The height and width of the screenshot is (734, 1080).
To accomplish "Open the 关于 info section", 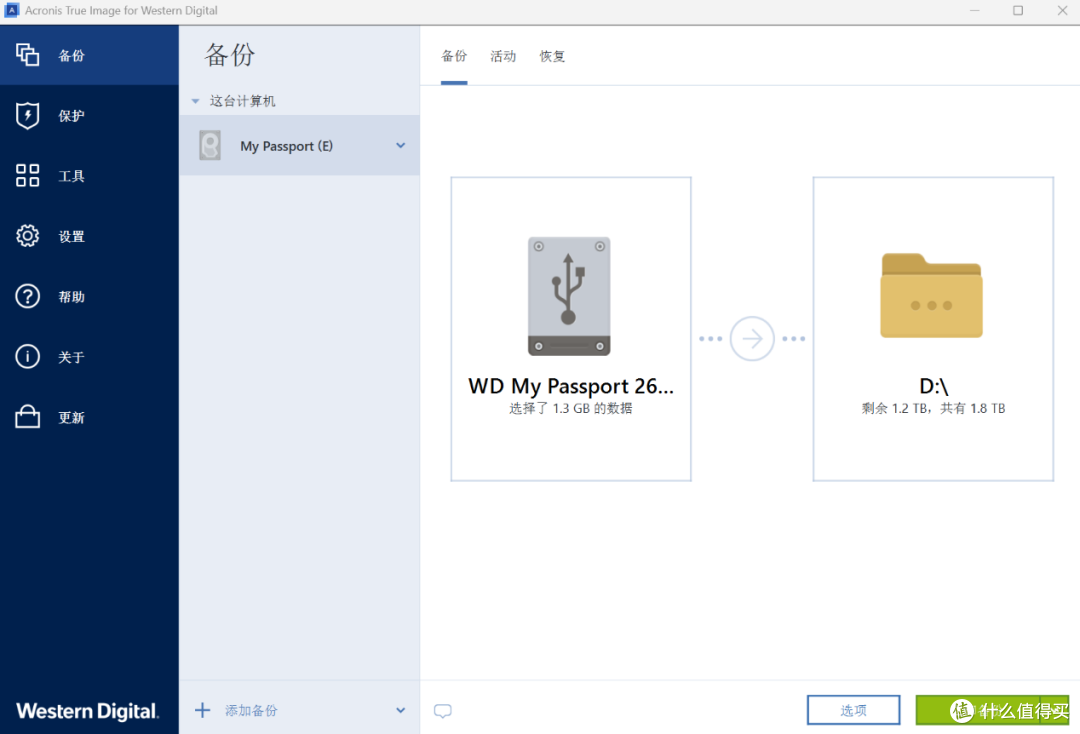I will pos(89,357).
